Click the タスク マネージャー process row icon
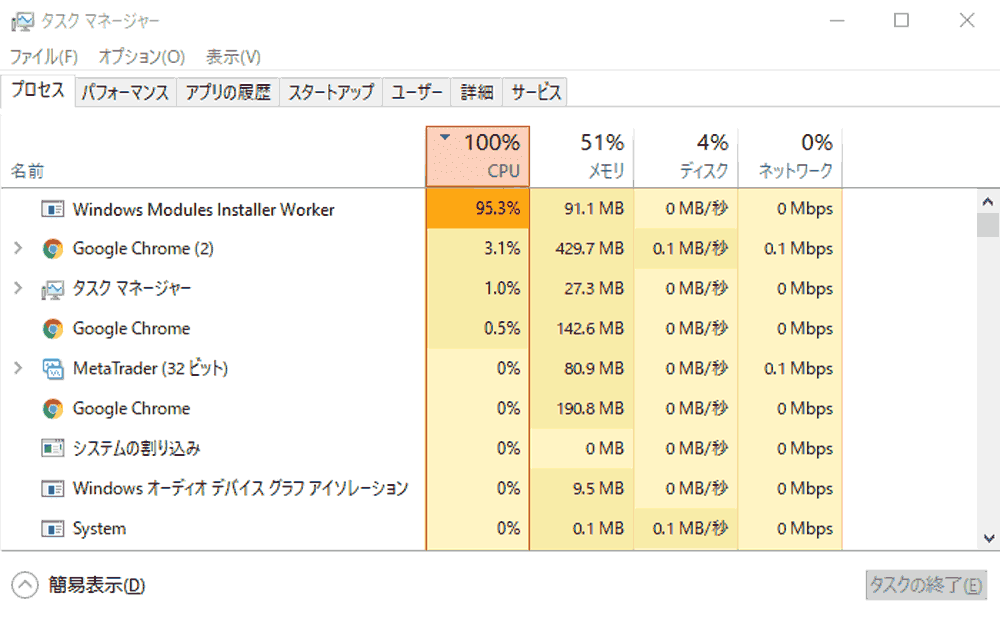1000x620 pixels. 52,289
